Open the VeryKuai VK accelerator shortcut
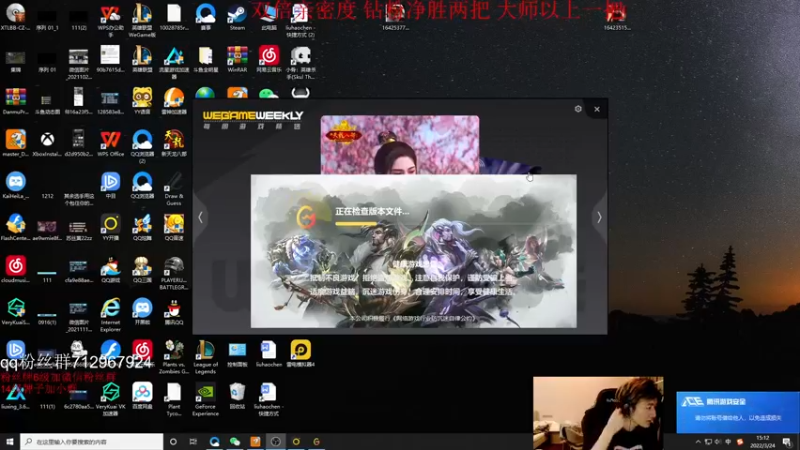Screen dimensions: 800x450 point(110,399)
